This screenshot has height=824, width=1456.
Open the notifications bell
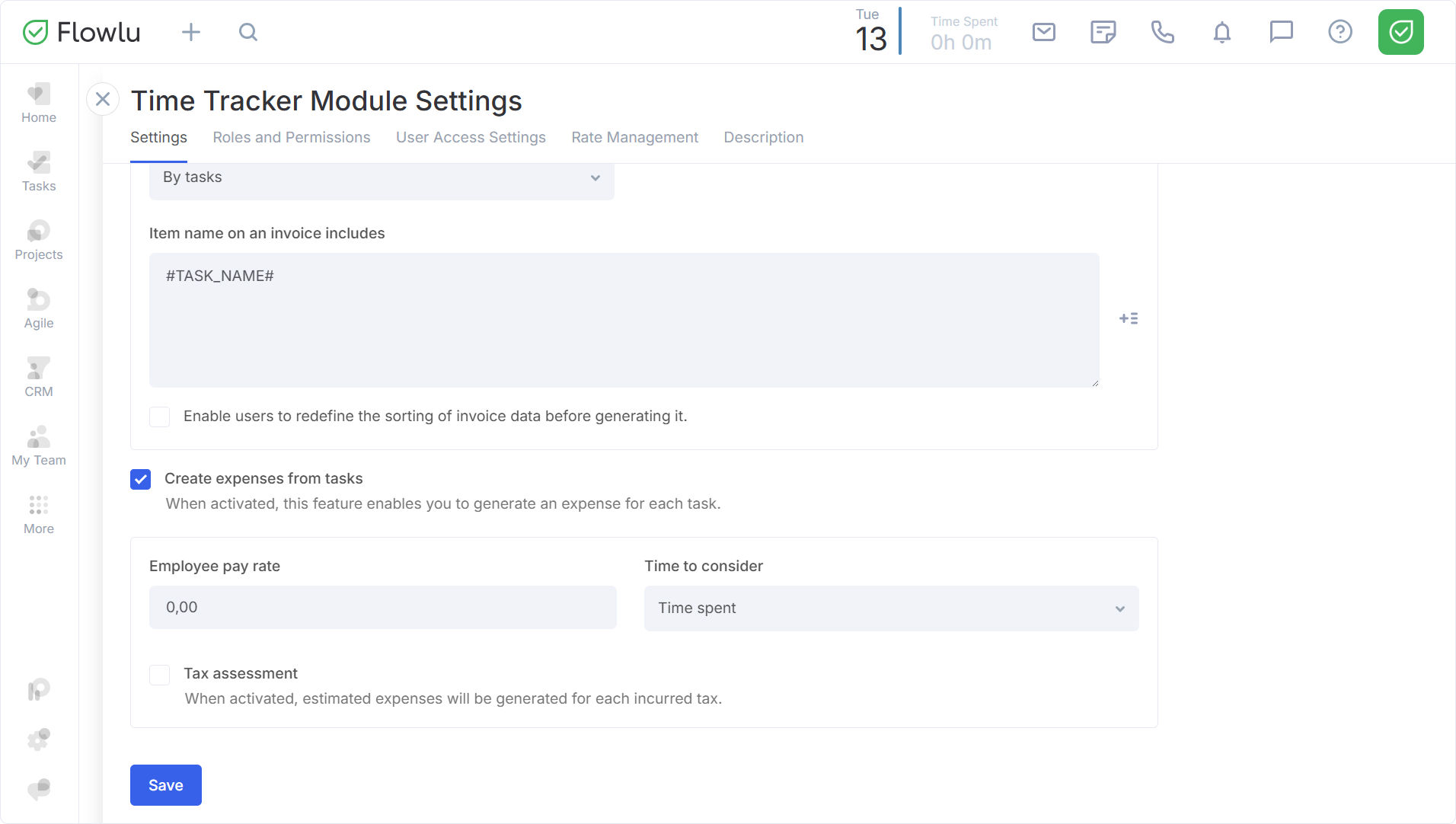tap(1221, 32)
